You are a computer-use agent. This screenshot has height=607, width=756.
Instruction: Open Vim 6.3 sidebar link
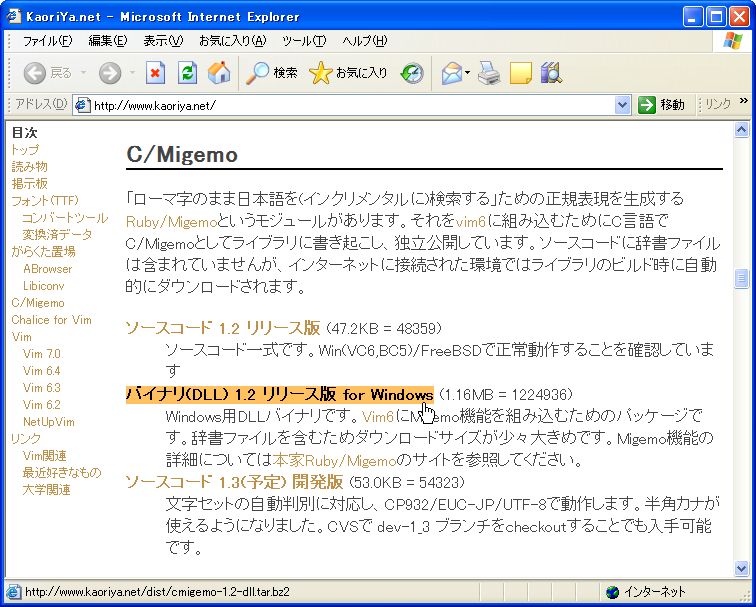(x=41, y=388)
